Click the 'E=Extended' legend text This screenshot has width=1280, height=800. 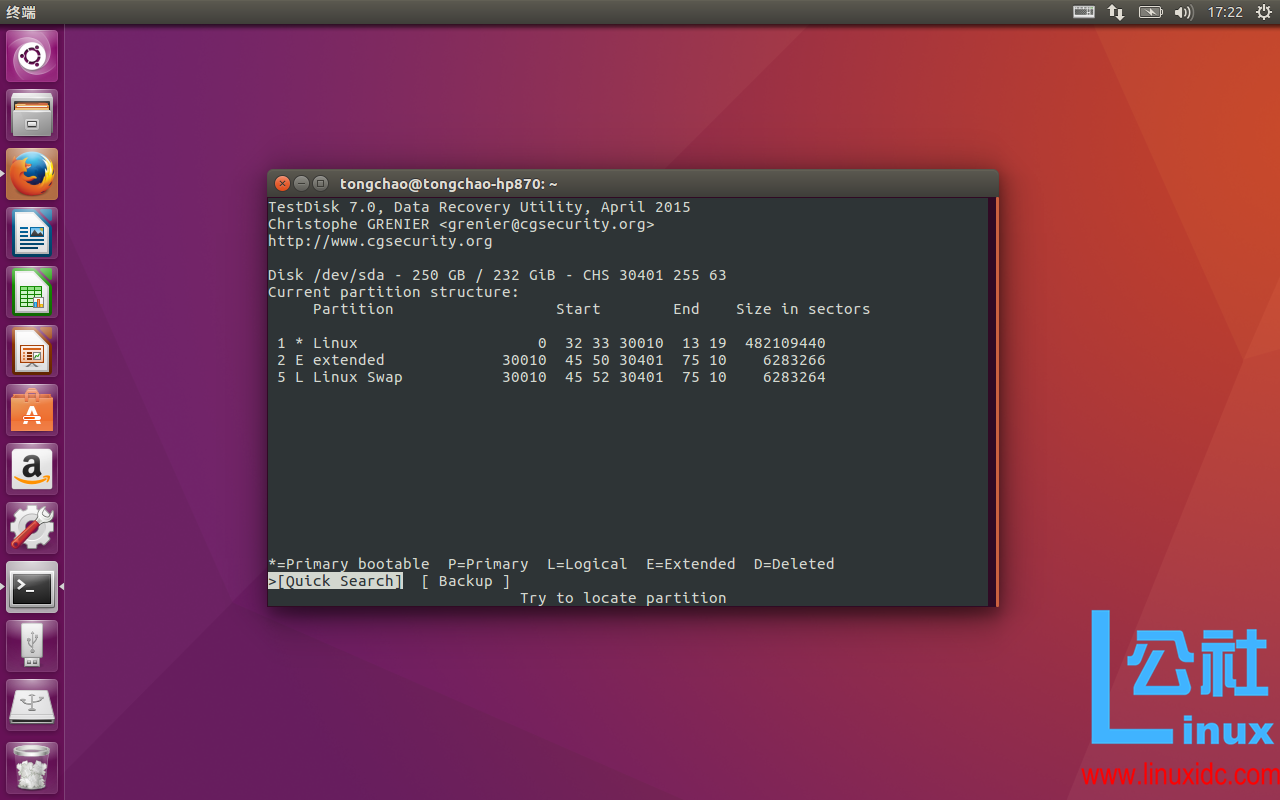point(690,564)
